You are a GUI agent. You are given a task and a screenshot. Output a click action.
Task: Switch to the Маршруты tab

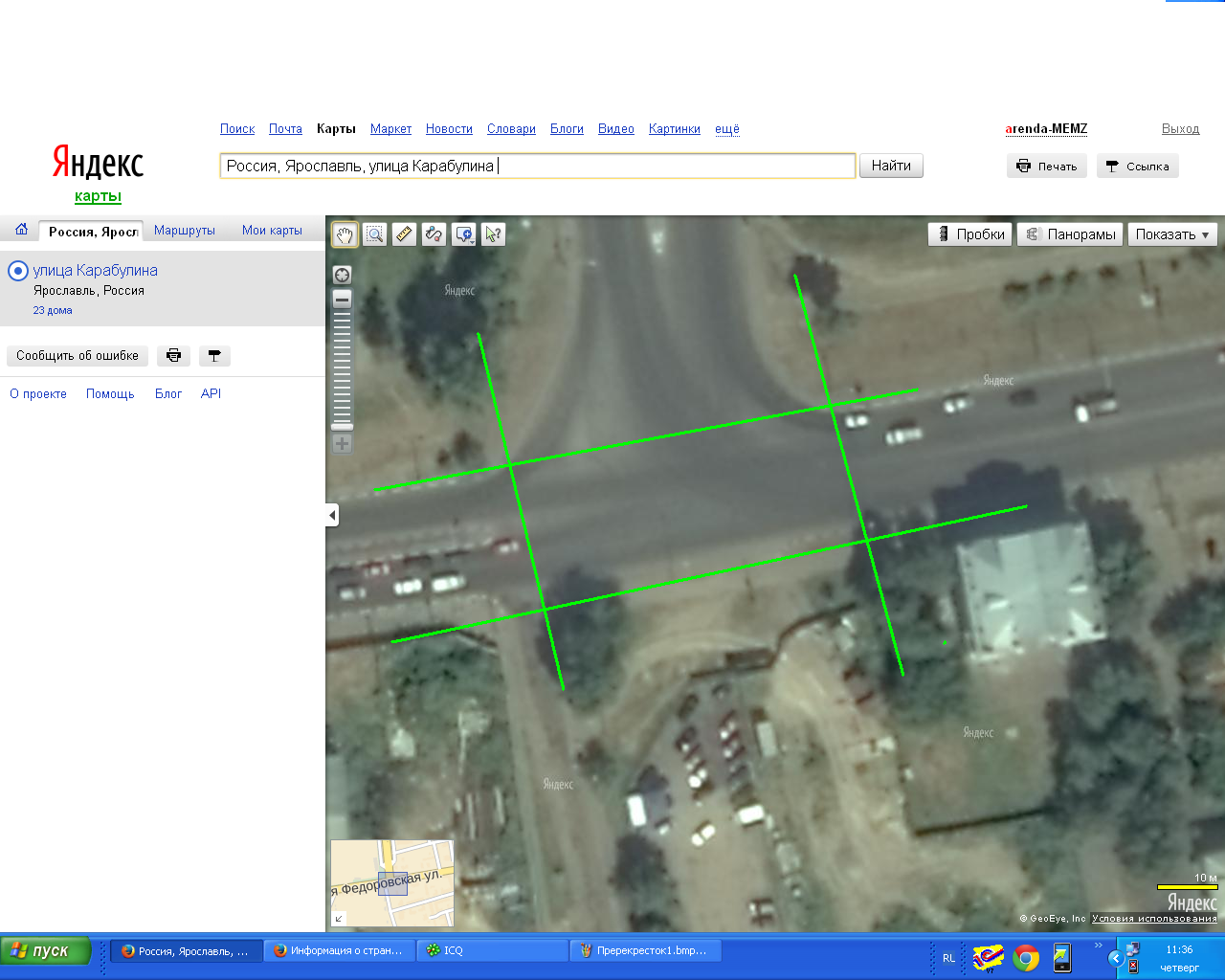coord(185,231)
